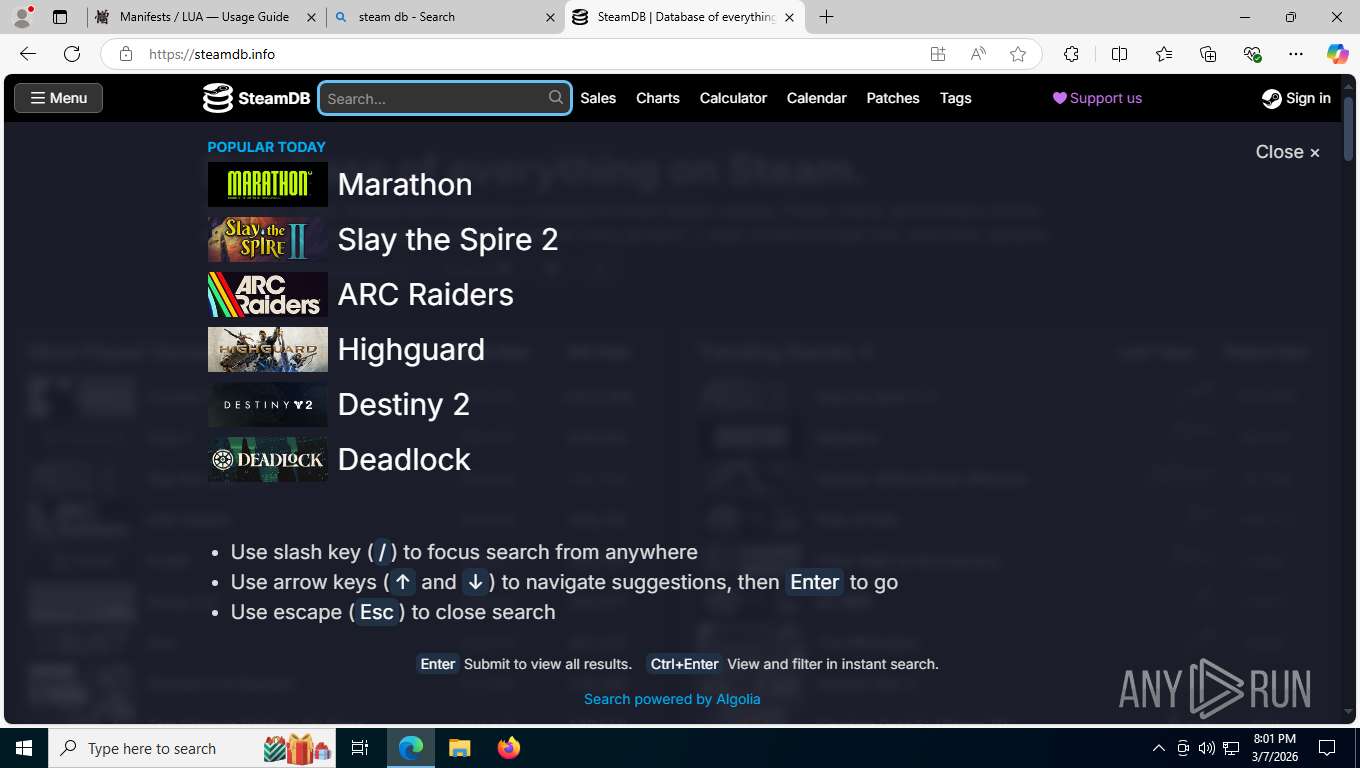Viewport: 1360px width, 768px height.
Task: Activate Read aloud icon
Action: pos(978,54)
